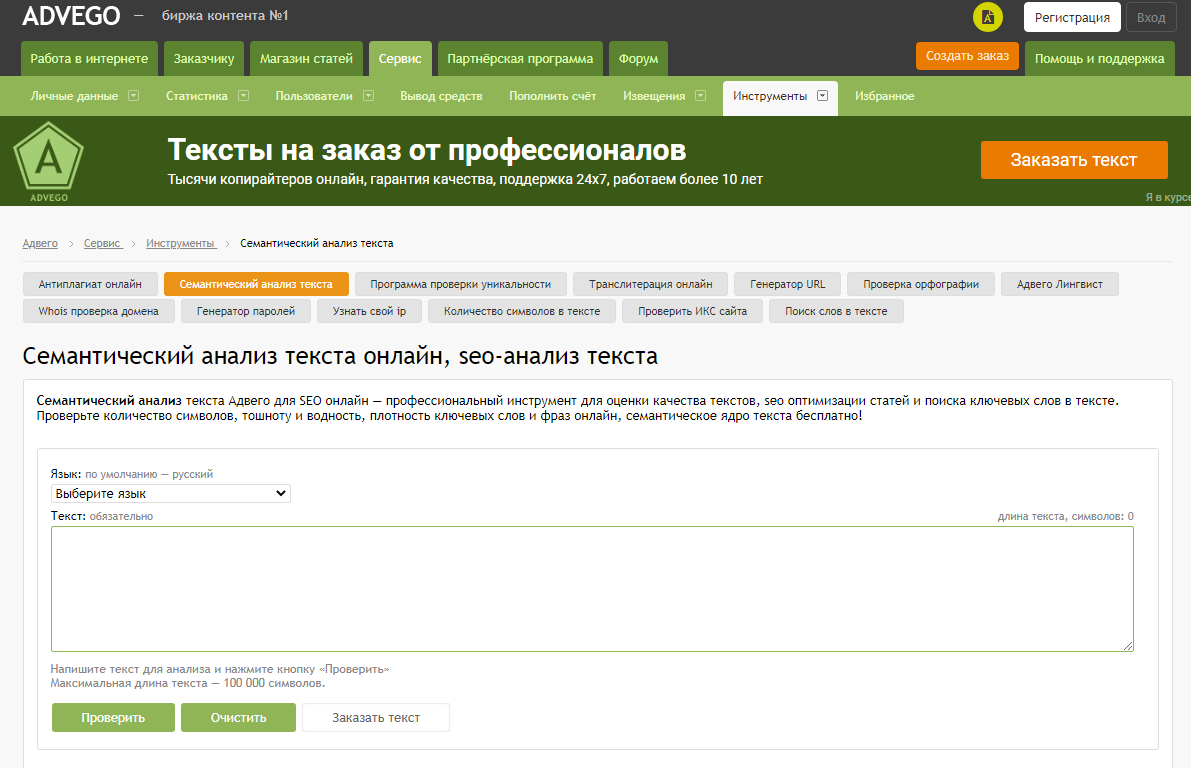
Task: Open the Извещения menu item
Action: pos(654,96)
